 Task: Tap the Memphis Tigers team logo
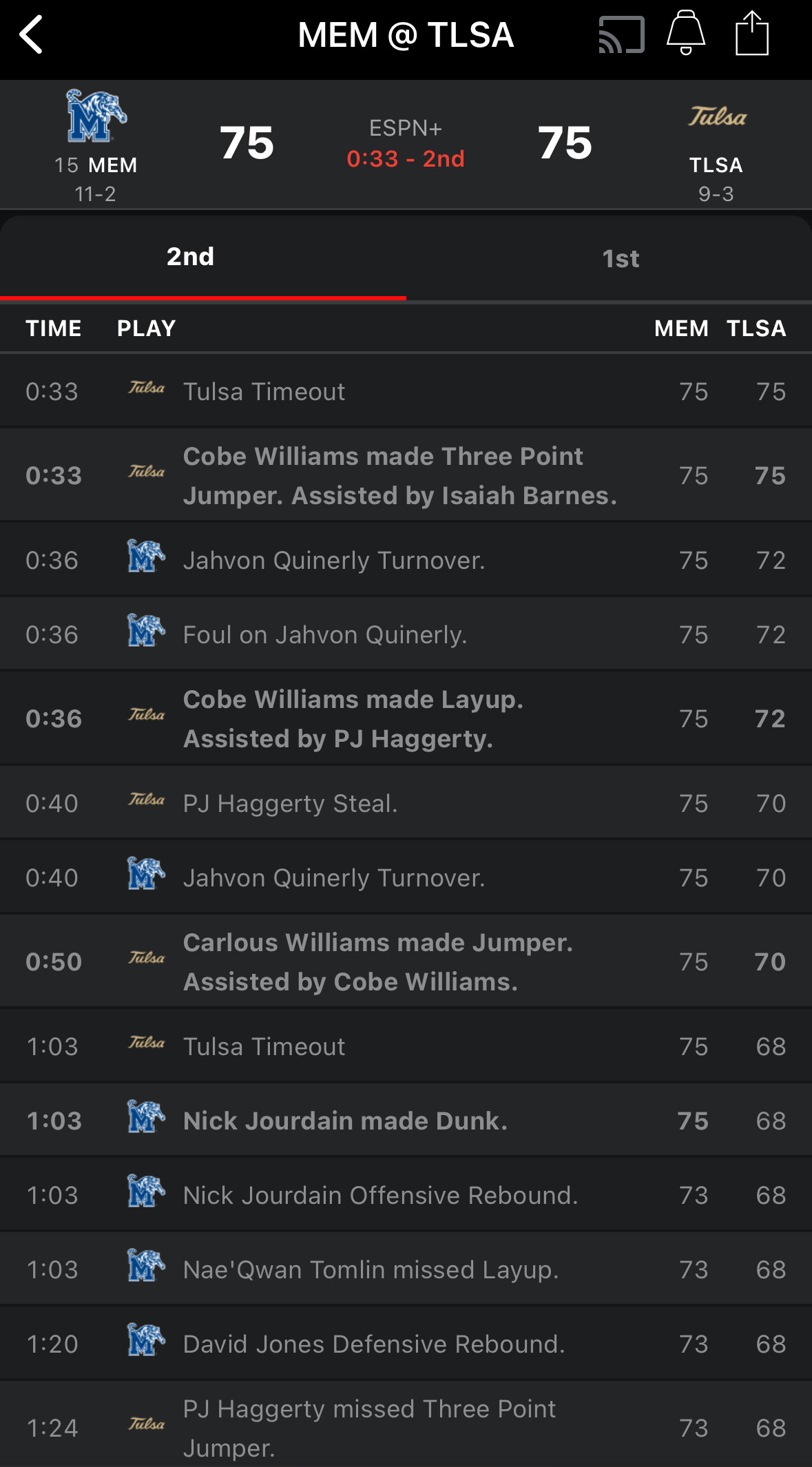coord(96,116)
